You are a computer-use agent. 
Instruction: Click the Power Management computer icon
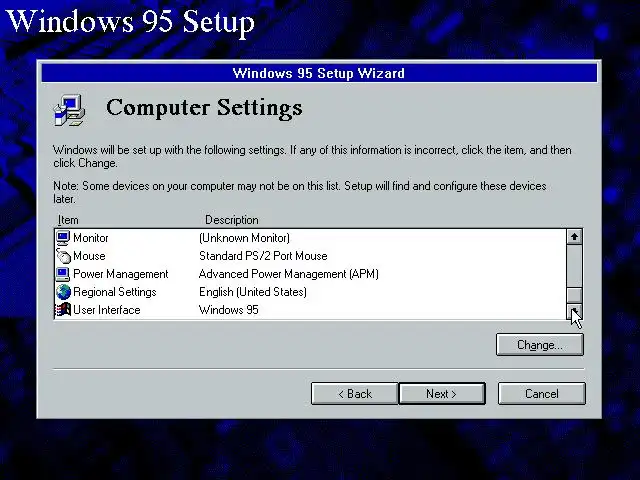click(x=63, y=274)
